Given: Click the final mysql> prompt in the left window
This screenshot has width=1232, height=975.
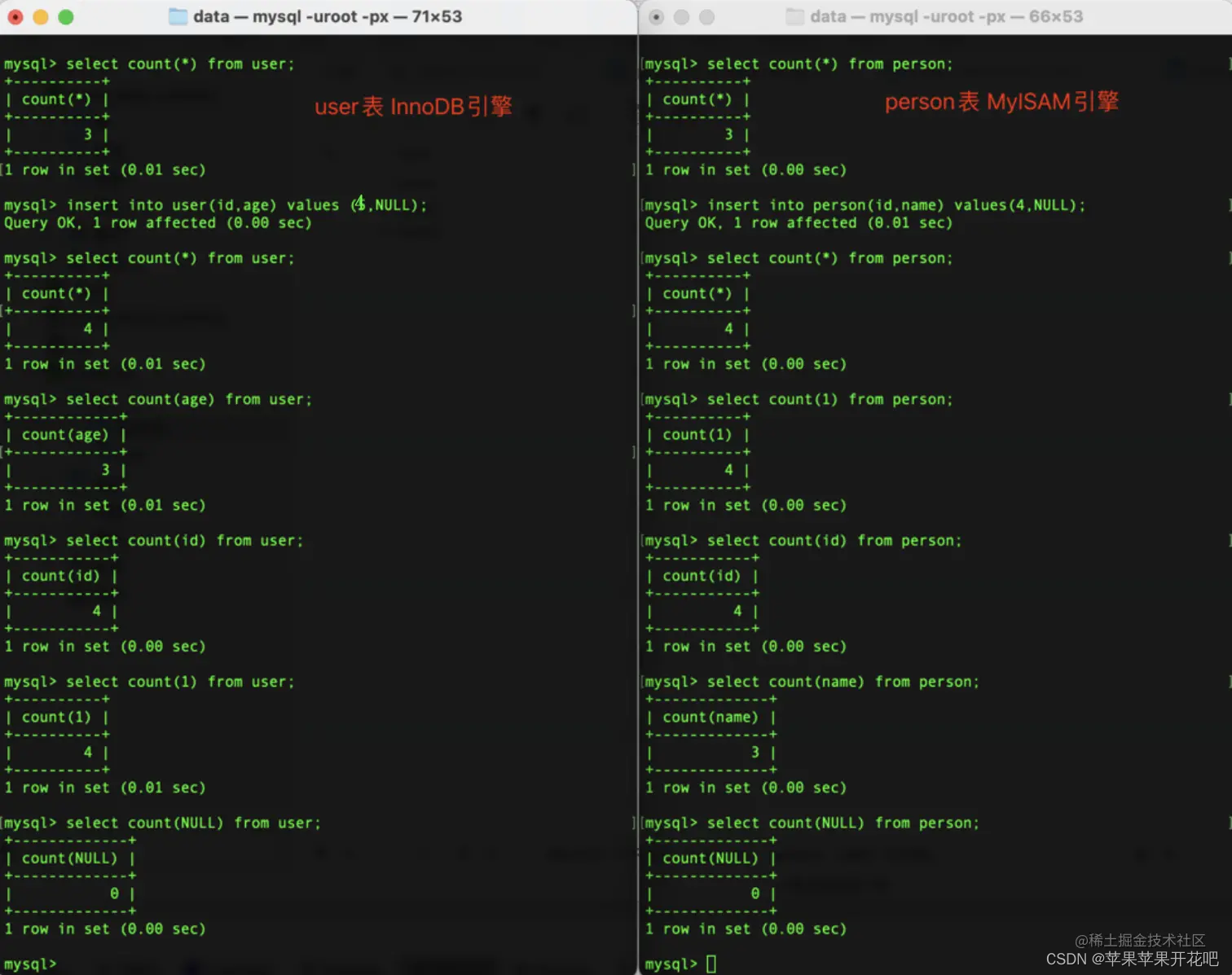Looking at the screenshot, I should pyautogui.click(x=30, y=964).
